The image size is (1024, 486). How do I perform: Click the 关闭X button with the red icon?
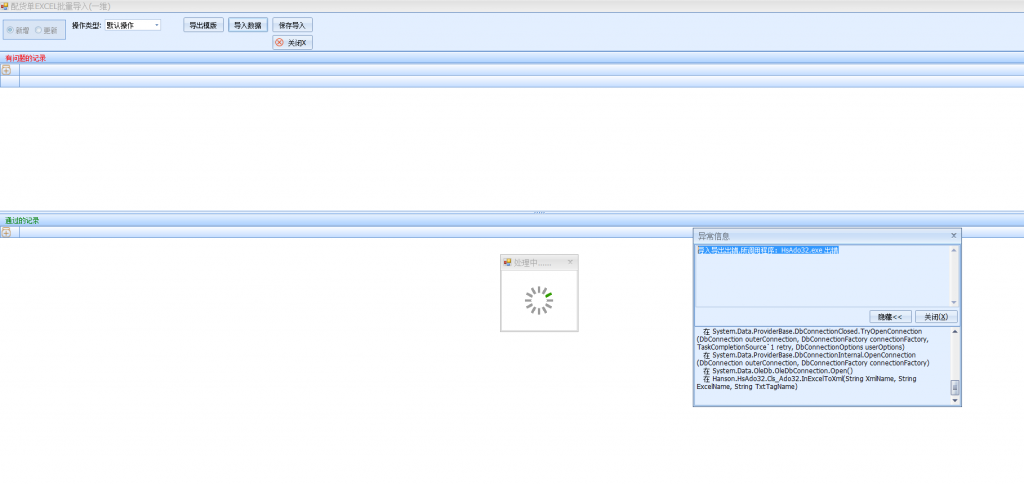(x=292, y=42)
